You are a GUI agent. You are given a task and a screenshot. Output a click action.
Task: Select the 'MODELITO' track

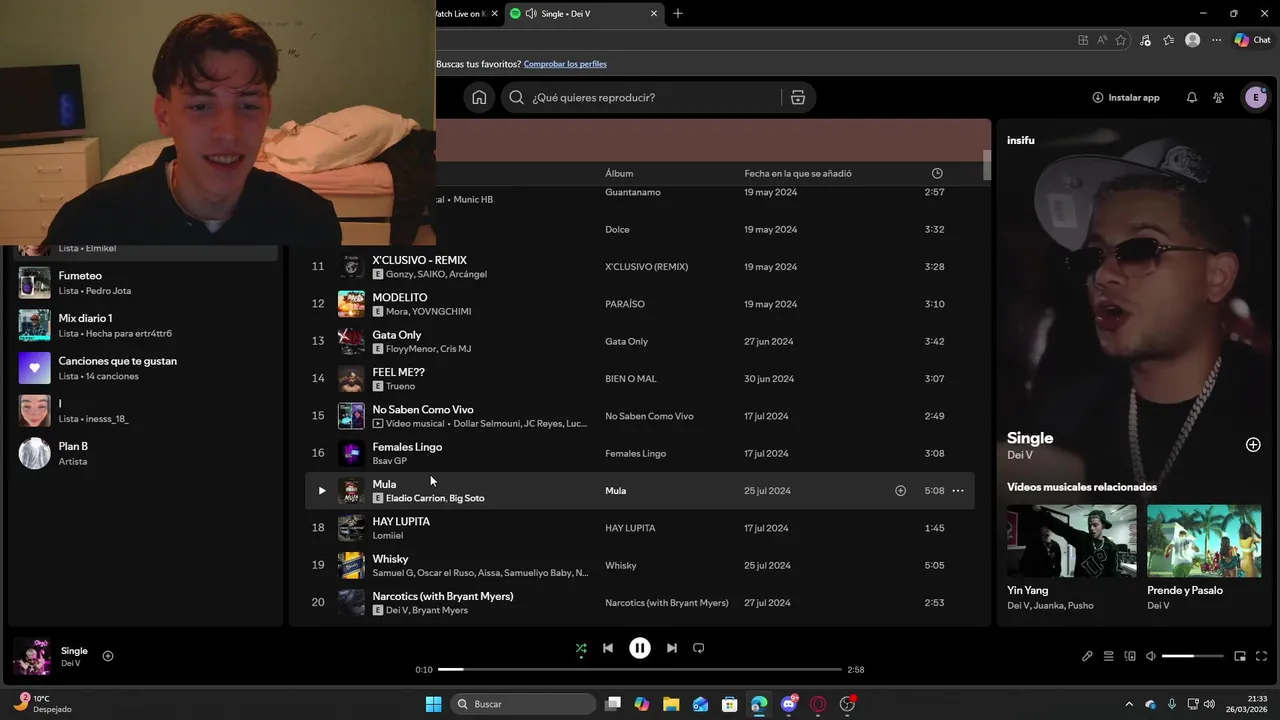pyautogui.click(x=400, y=297)
